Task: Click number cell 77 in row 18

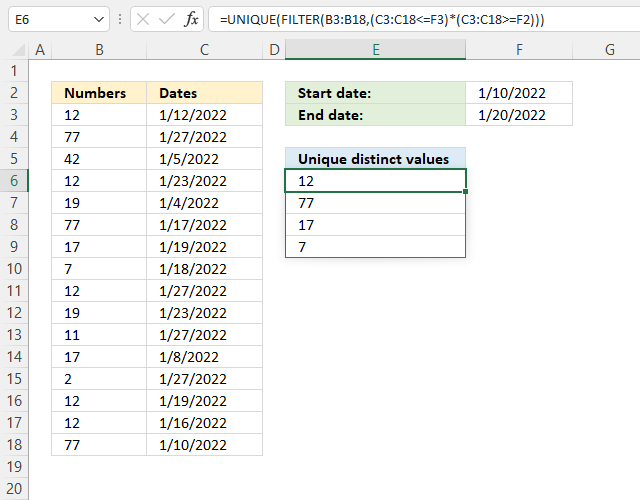Action: (99, 445)
